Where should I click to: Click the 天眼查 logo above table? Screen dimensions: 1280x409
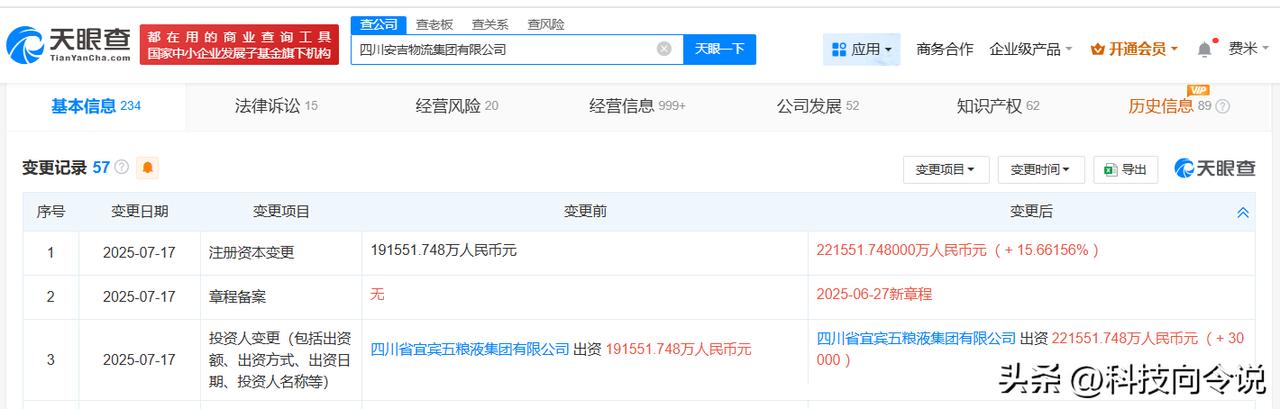pos(1216,168)
